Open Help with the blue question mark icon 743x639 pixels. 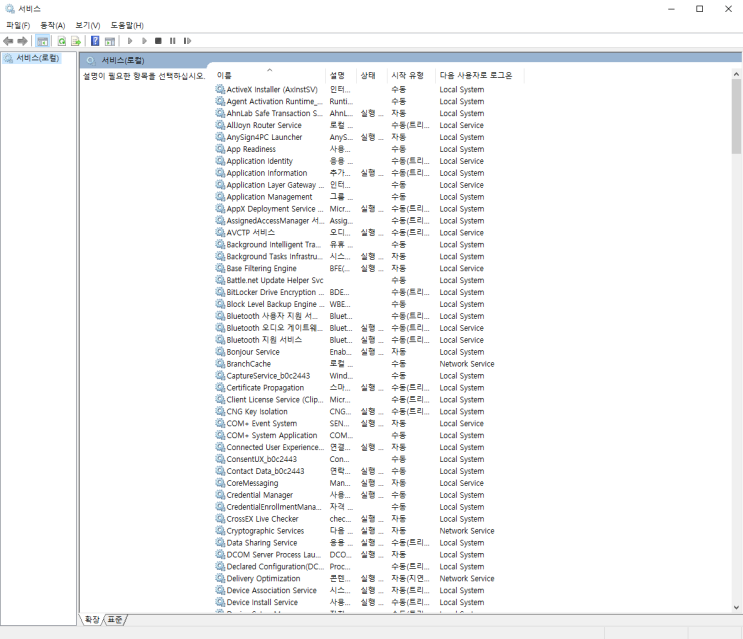(x=95, y=41)
